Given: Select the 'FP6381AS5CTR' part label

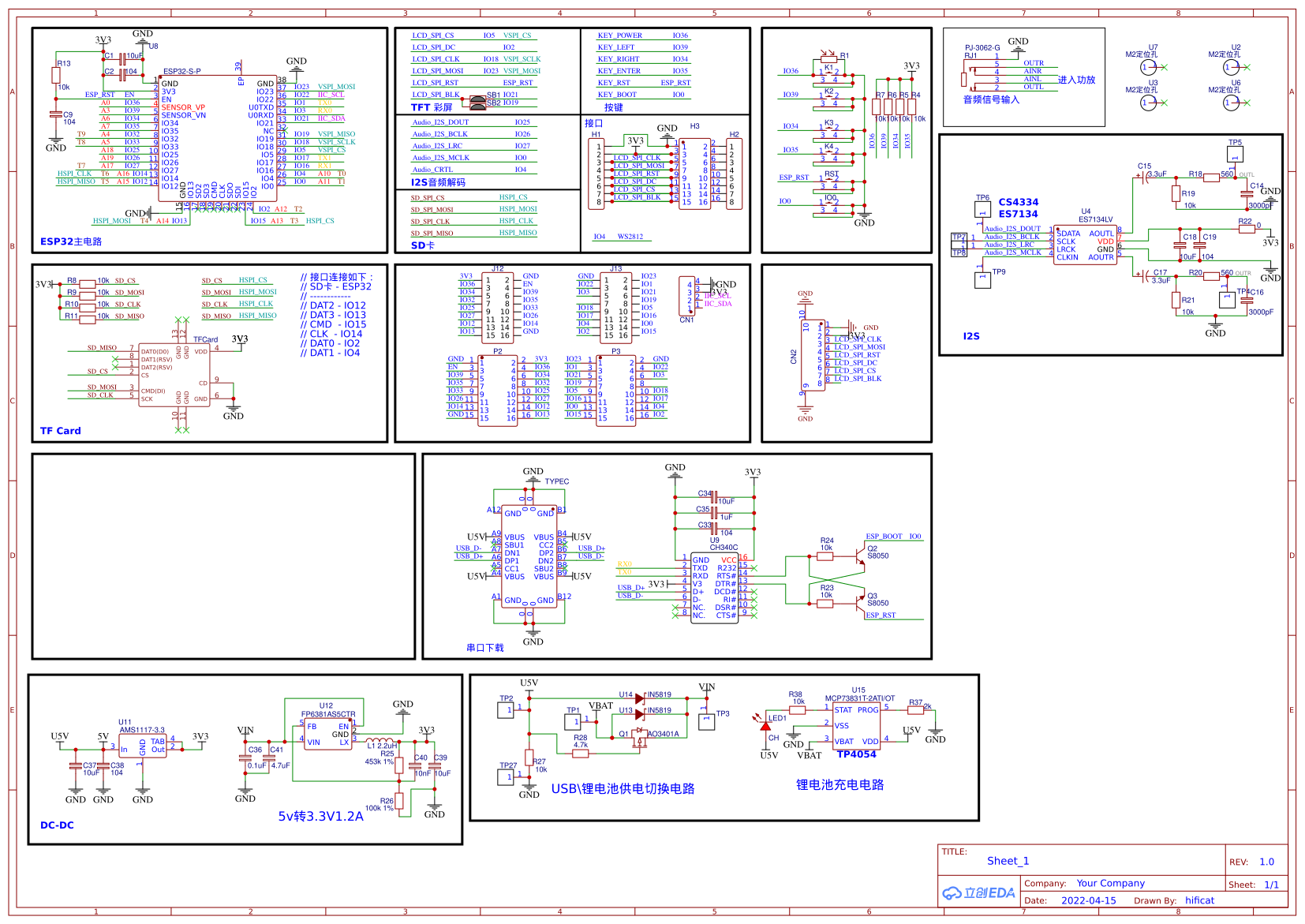Looking at the screenshot, I should tap(328, 714).
